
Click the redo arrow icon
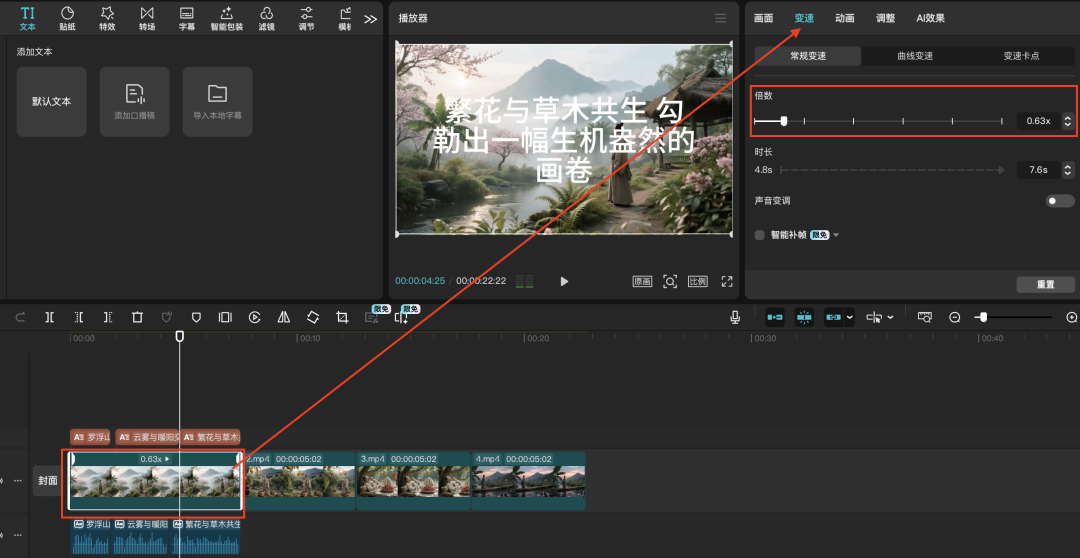[20, 317]
